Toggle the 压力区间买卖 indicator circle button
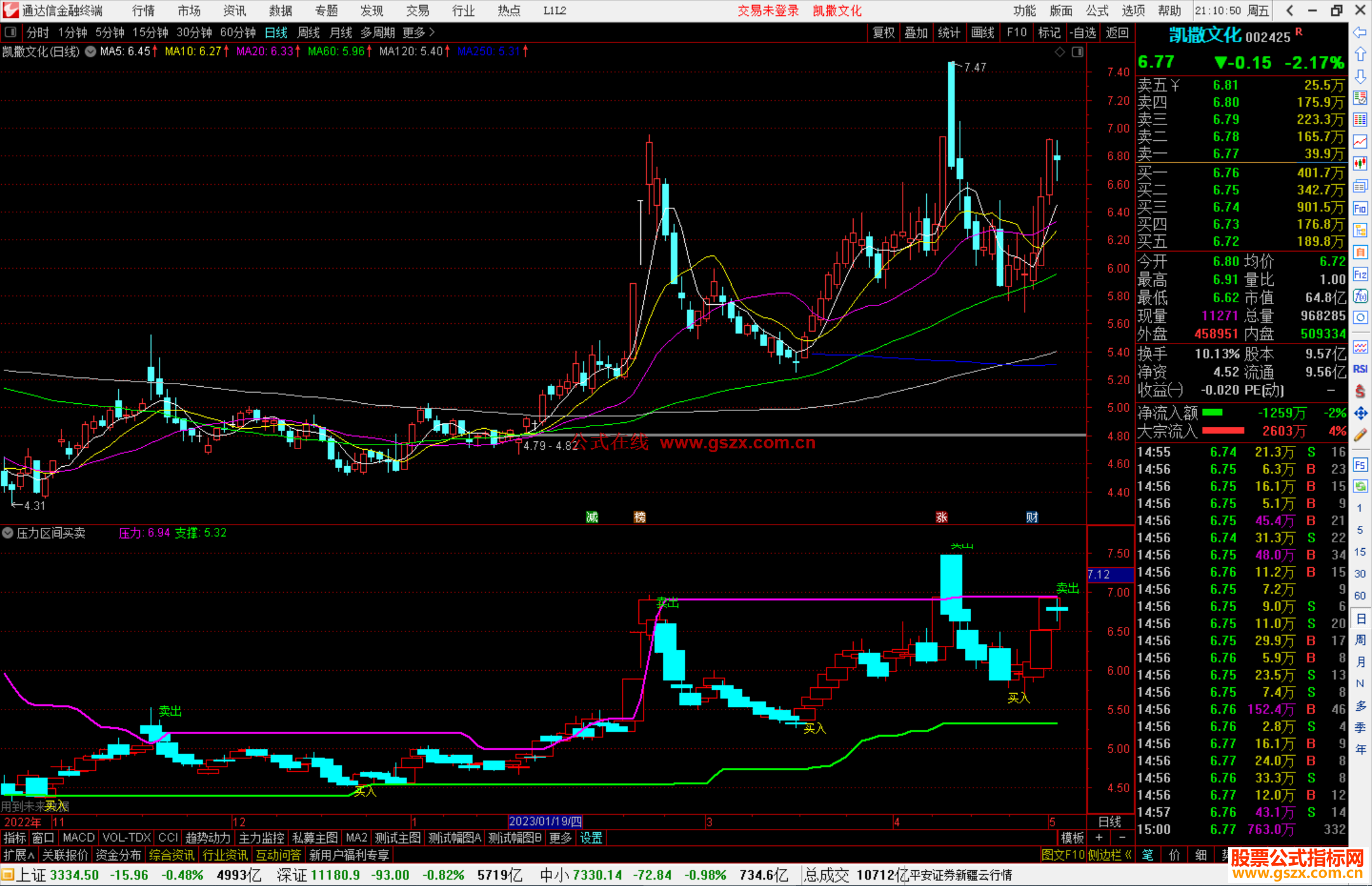 [8, 533]
